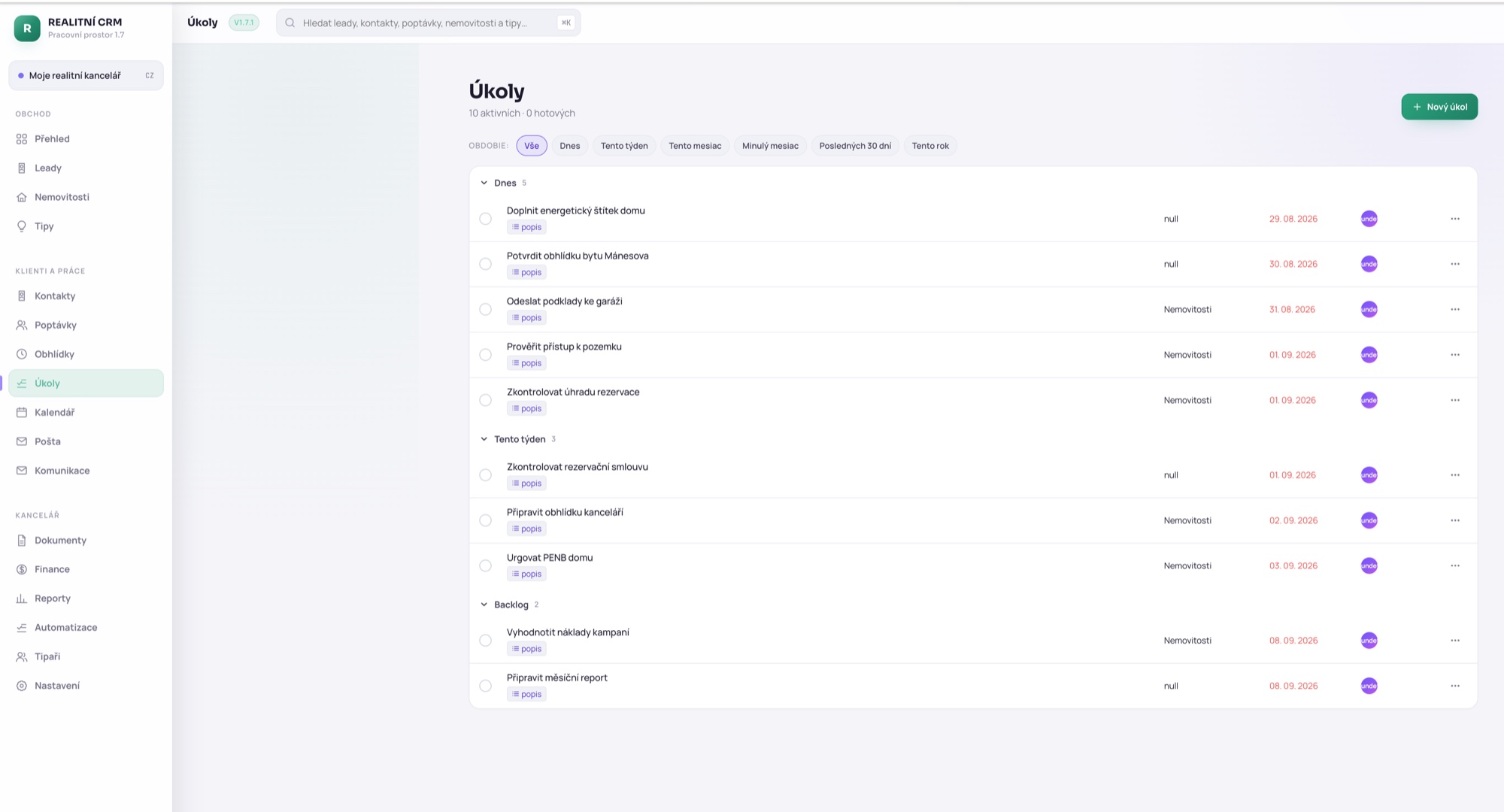Viewport: 1504px width, 812px height.
Task: Collapse the Tento týden task group
Action: (484, 439)
